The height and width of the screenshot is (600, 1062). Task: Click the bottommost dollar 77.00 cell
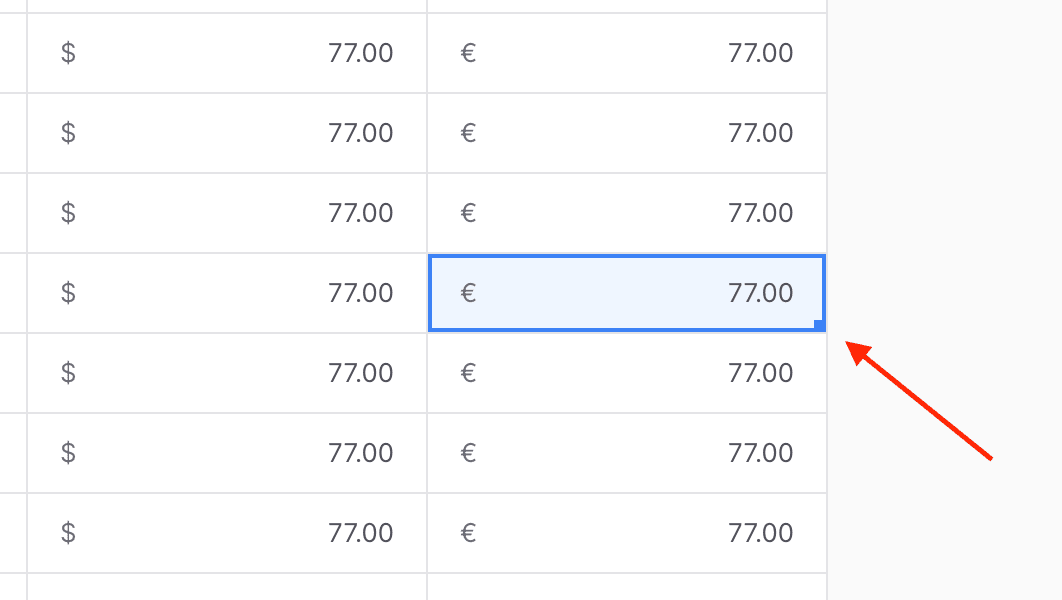coord(227,533)
